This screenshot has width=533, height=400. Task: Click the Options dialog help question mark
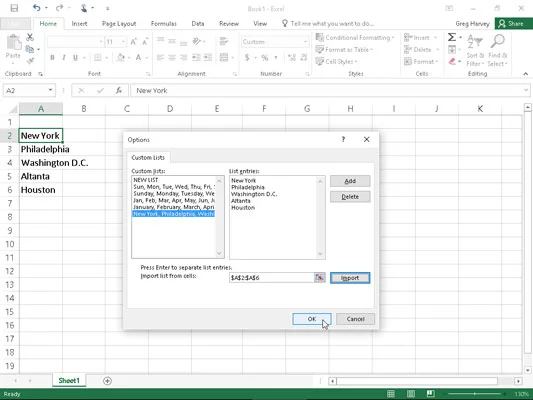[x=343, y=139]
